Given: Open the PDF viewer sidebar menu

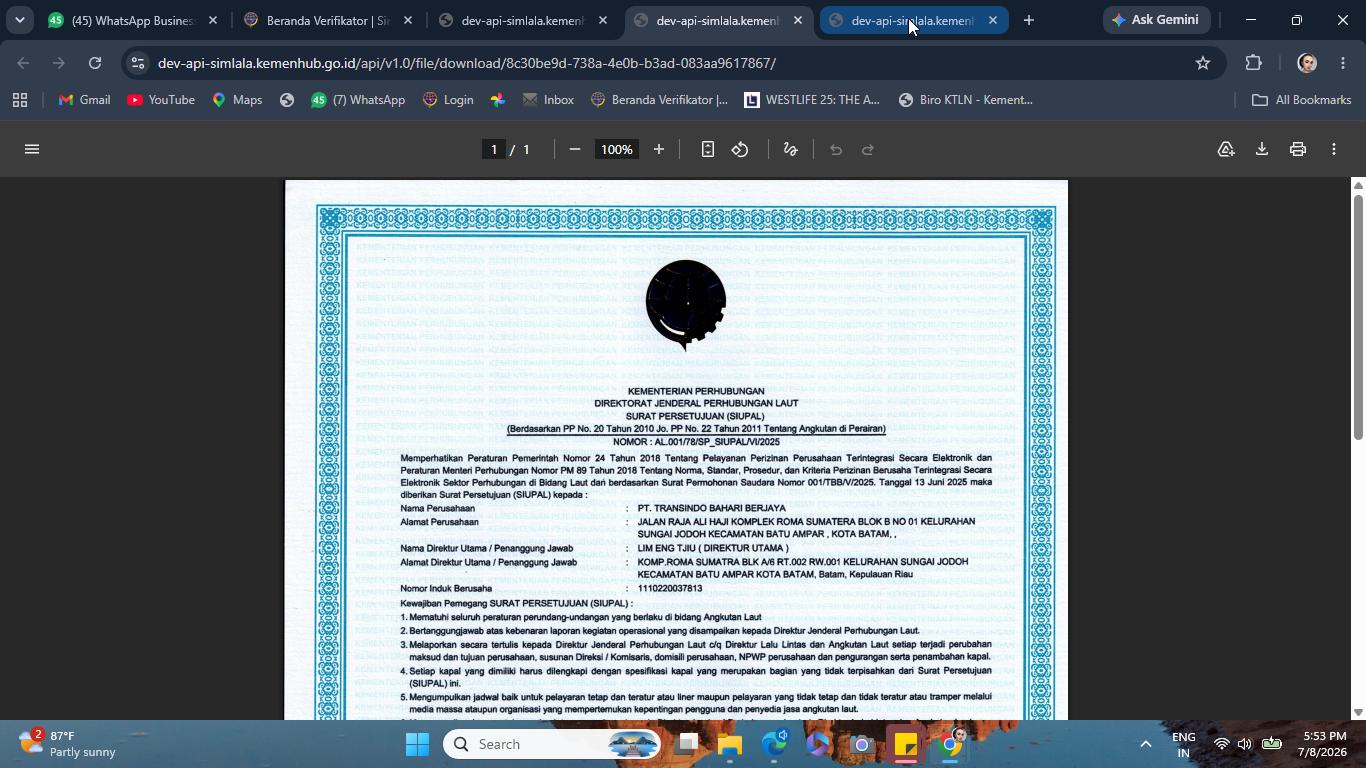Looking at the screenshot, I should (32, 149).
